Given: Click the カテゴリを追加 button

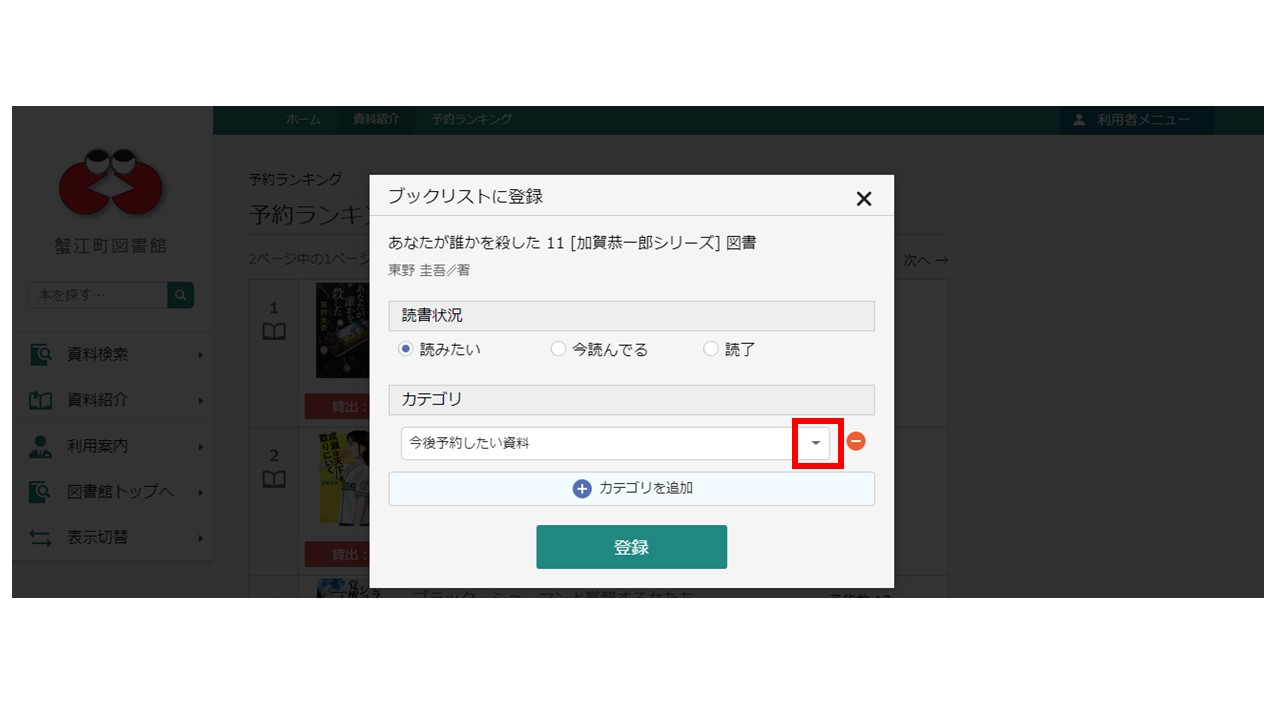Looking at the screenshot, I should pyautogui.click(x=631, y=488).
